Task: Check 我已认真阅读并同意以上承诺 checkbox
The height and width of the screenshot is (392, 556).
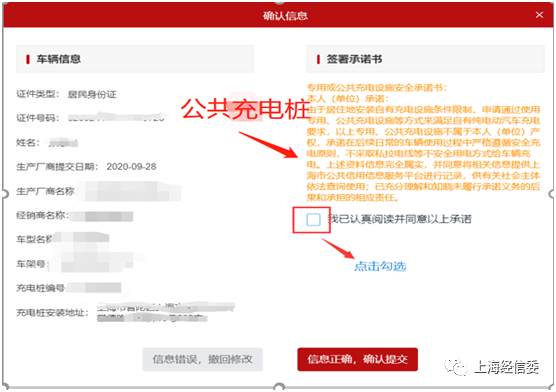Action: pos(313,220)
